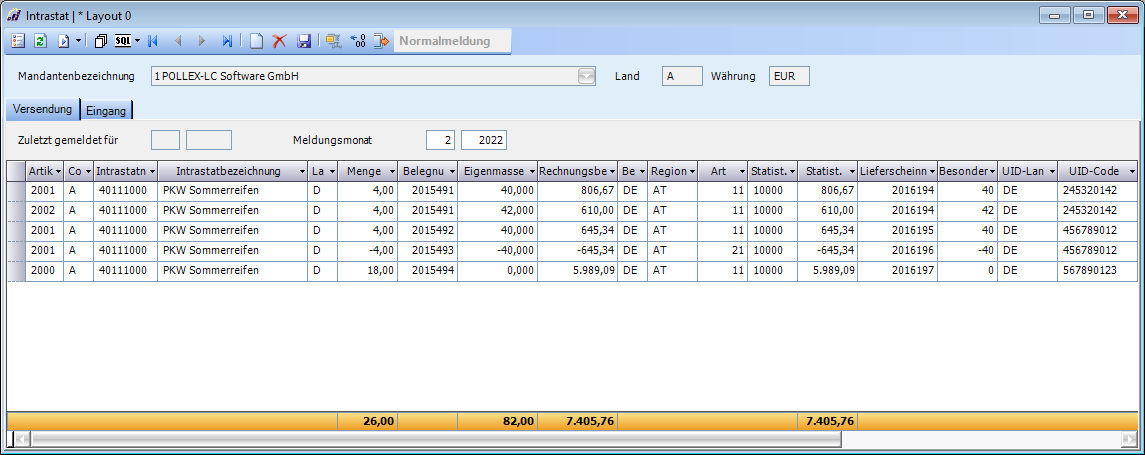Click the Meldungsmonat year field showing 2022
Screen dimensions: 1145x455
[484, 140]
